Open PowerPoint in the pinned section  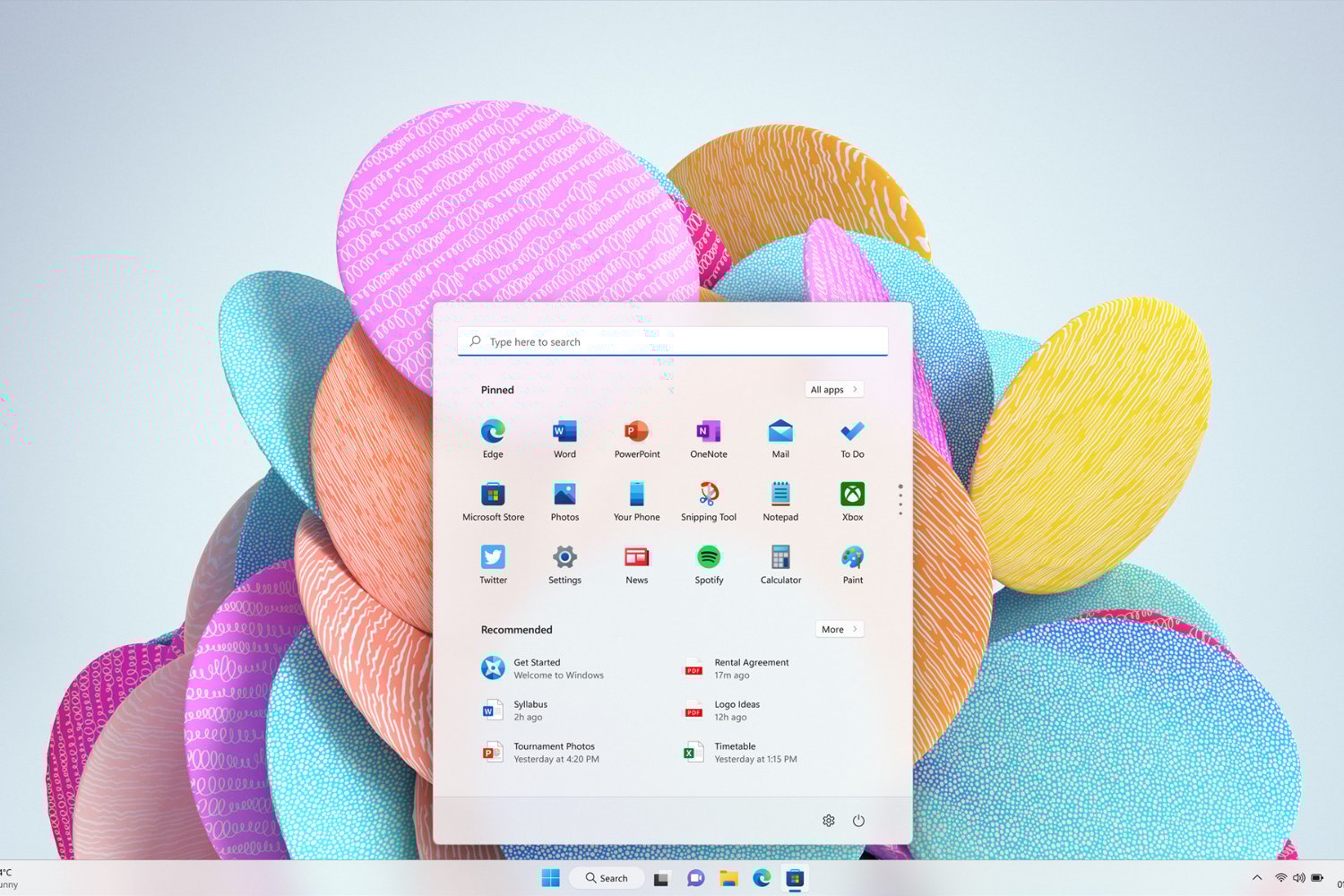coord(637,439)
